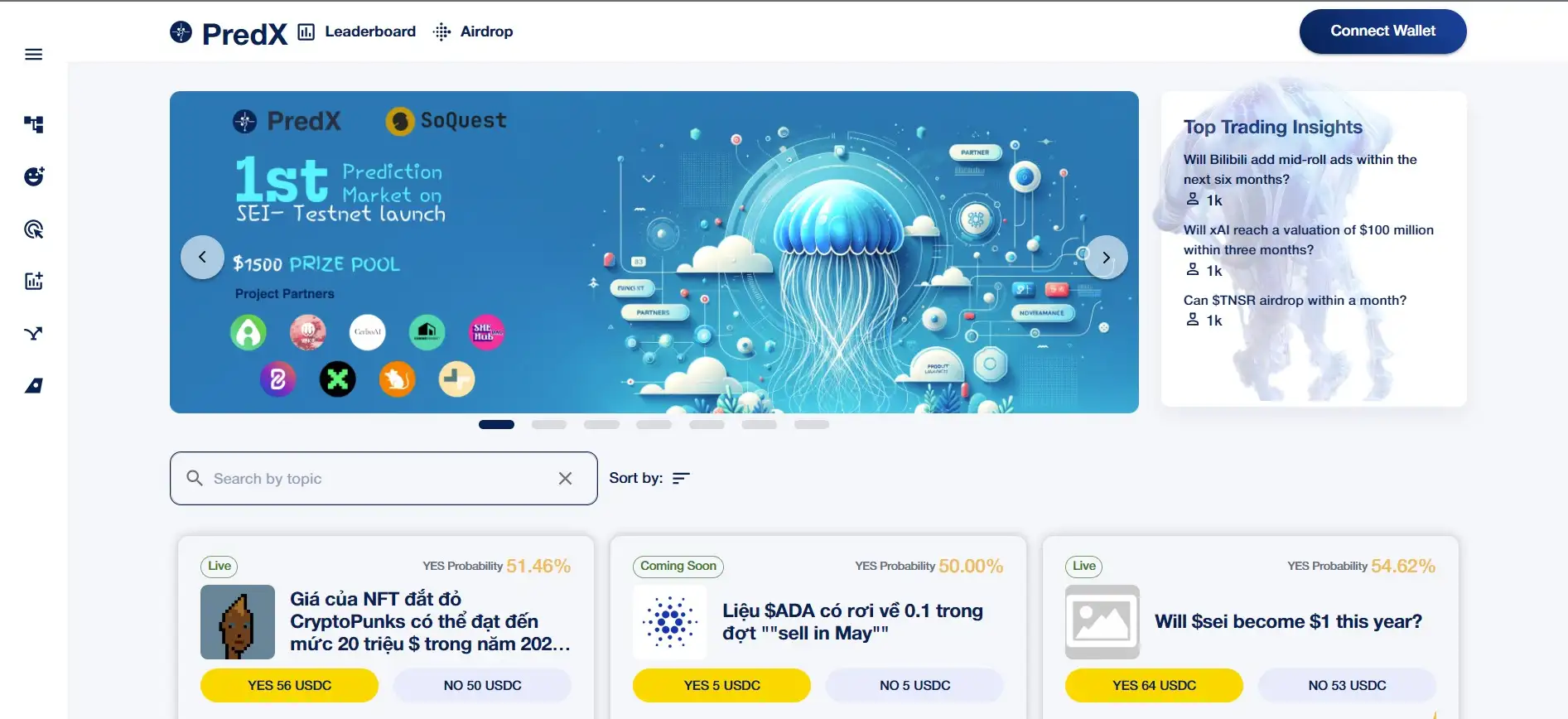The image size is (1568, 719).
Task: Select NO 53 USDC on $sei market
Action: [x=1346, y=685]
